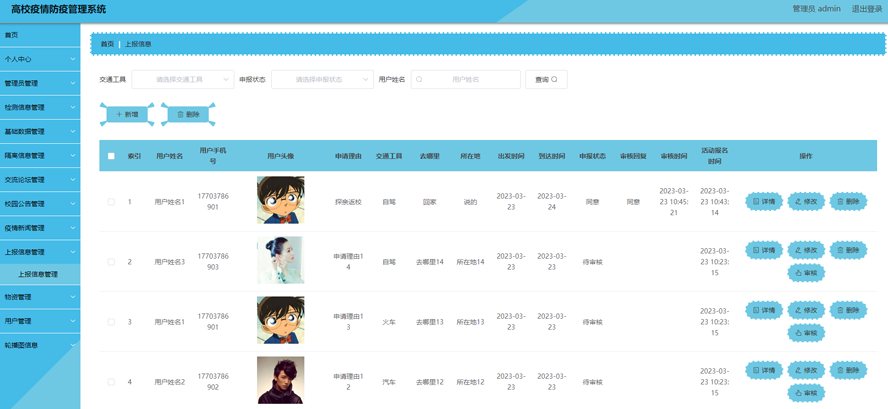Check the checkbox for row index 3

click(x=111, y=322)
